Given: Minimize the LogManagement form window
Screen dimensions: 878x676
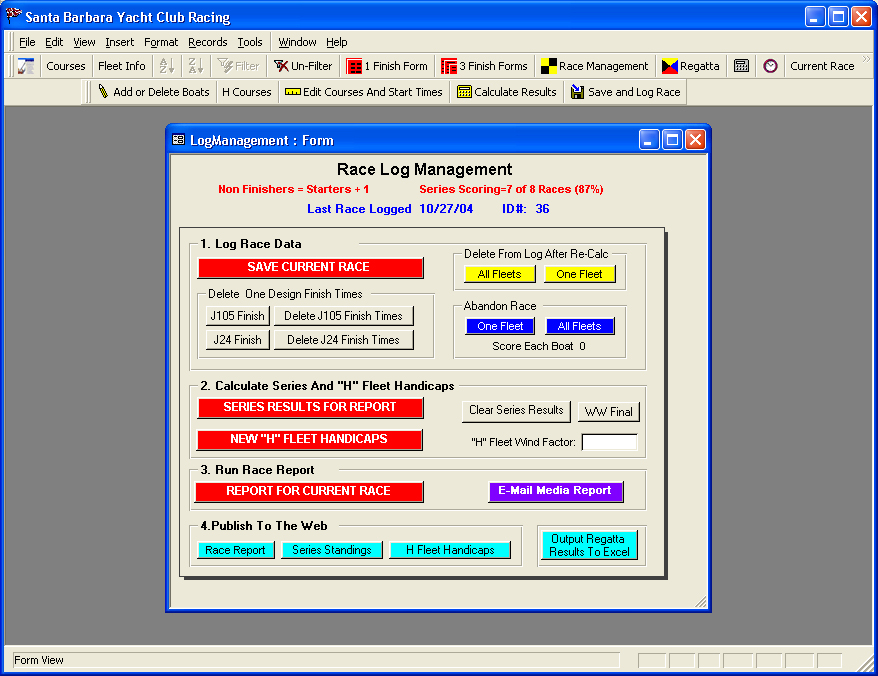Looking at the screenshot, I should [648, 139].
